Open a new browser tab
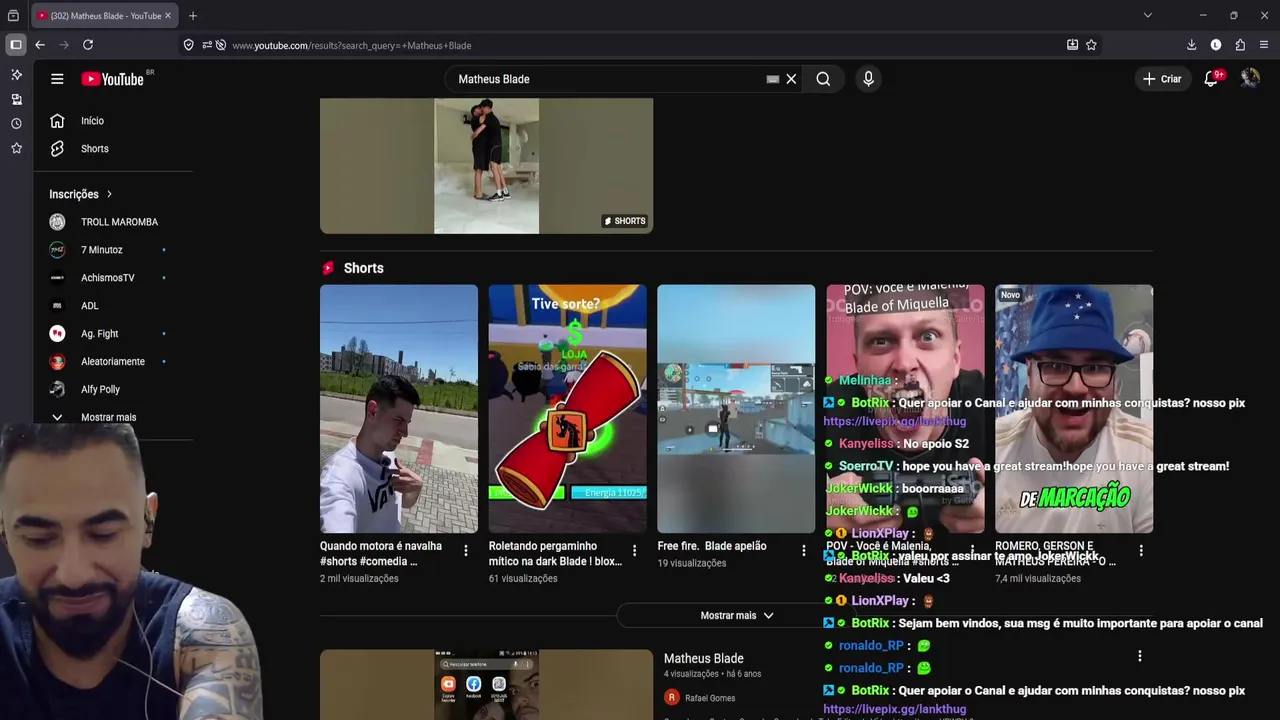This screenshot has width=1280, height=720. pos(193,15)
